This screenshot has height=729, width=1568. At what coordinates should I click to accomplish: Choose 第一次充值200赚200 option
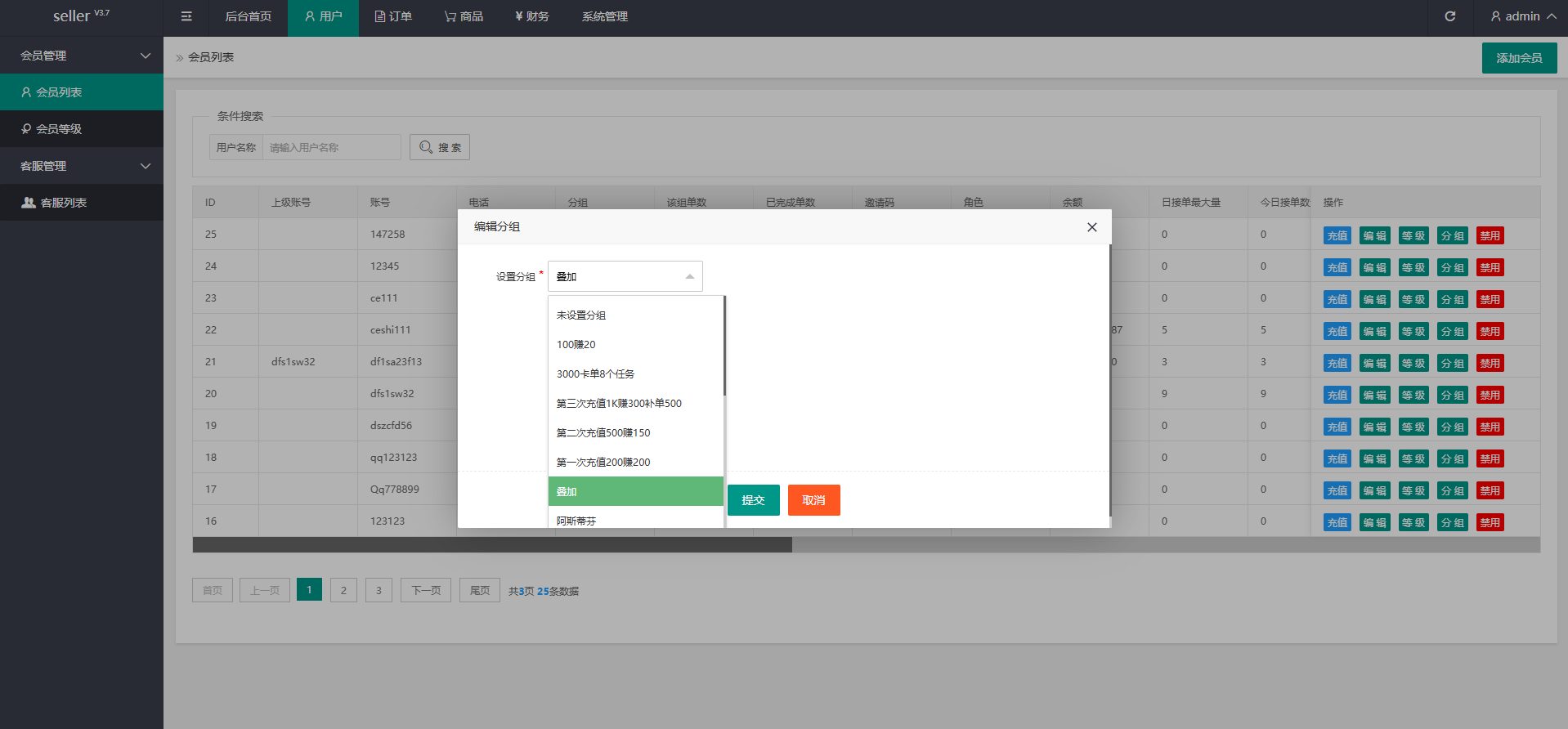636,462
